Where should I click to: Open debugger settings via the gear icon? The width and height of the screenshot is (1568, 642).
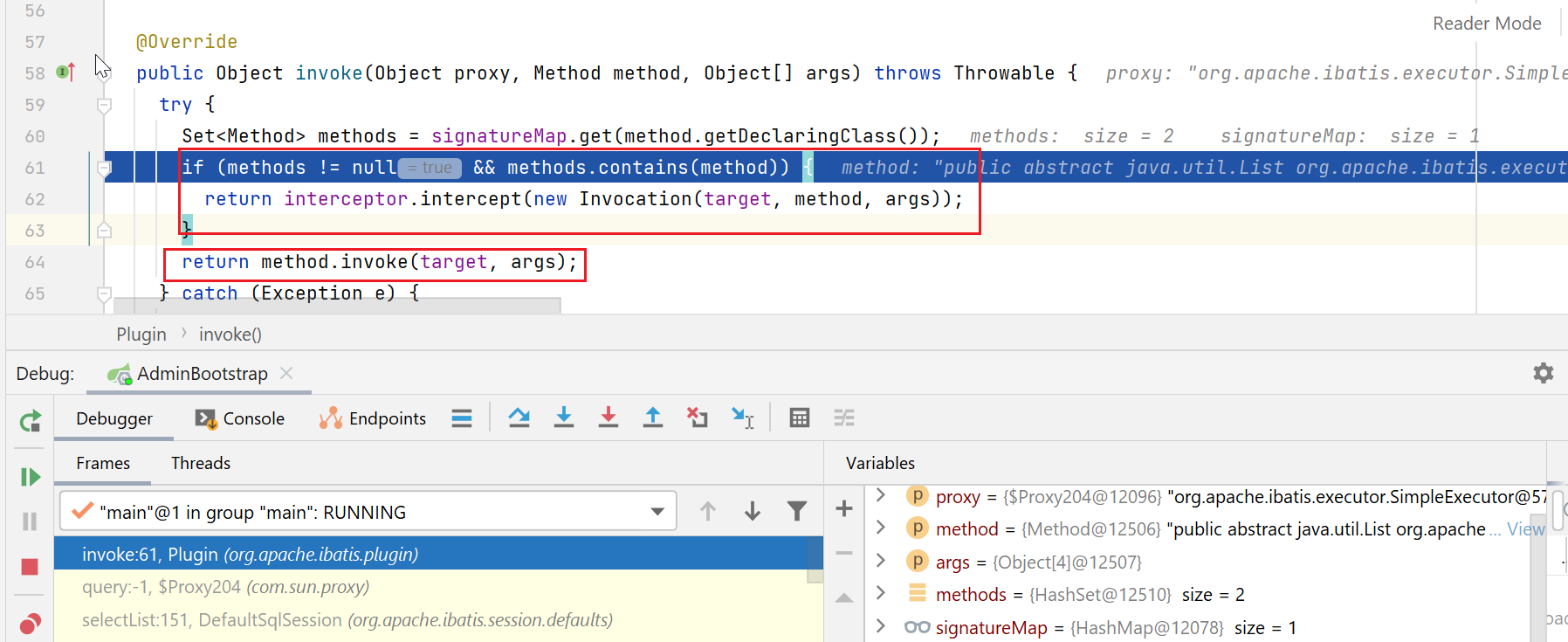[x=1543, y=374]
